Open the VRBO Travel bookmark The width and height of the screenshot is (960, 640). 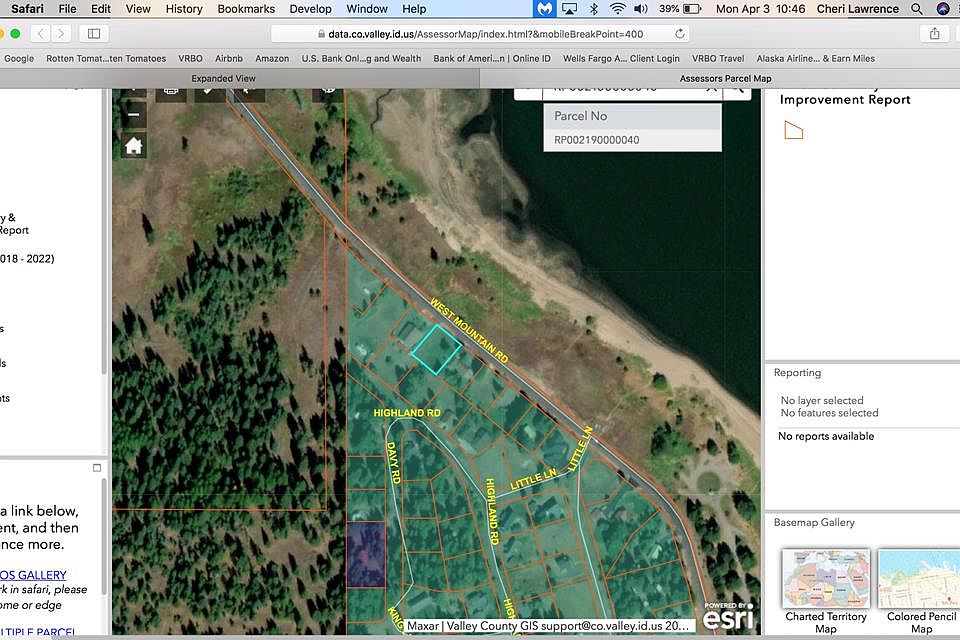[717, 58]
